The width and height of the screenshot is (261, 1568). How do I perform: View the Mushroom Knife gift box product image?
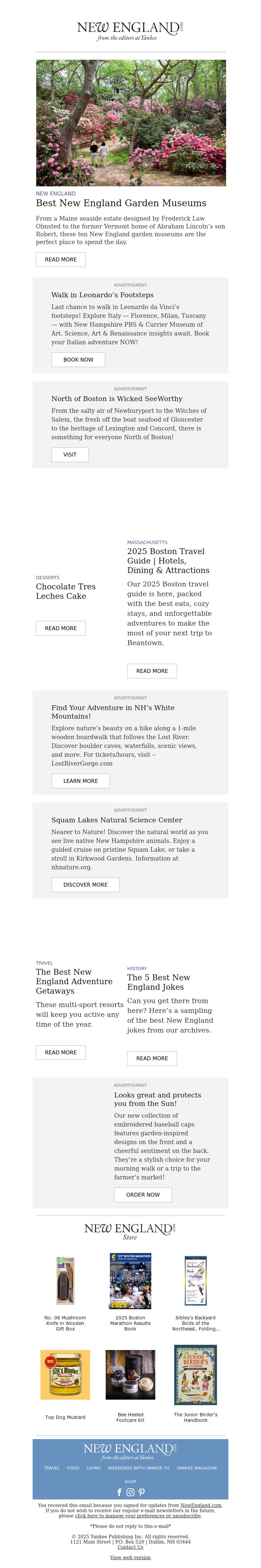click(65, 1281)
